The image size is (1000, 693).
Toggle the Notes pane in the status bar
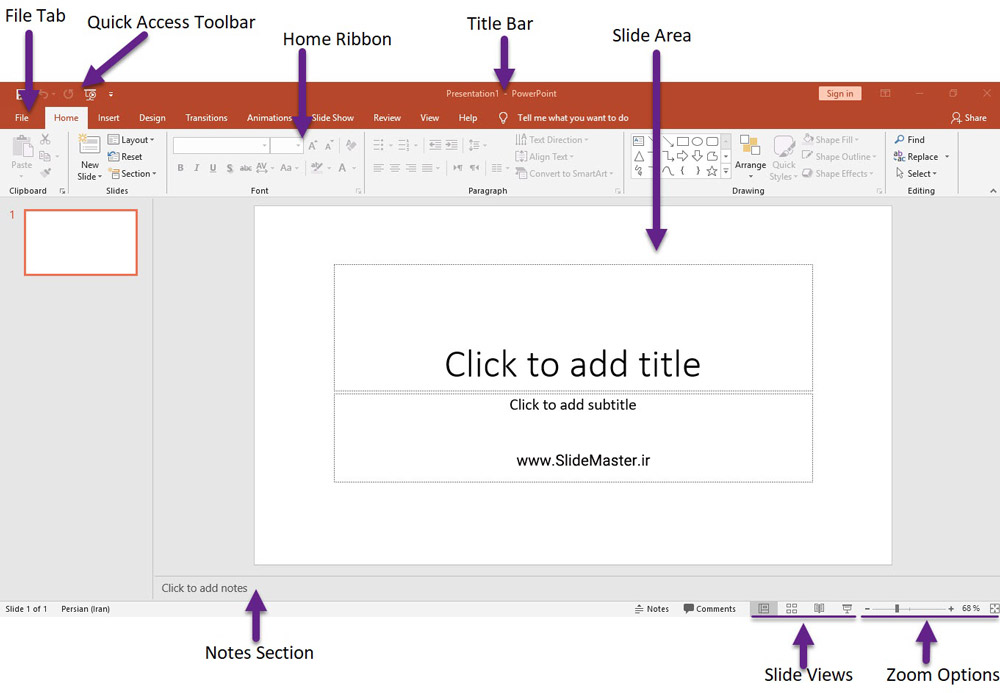coord(652,608)
